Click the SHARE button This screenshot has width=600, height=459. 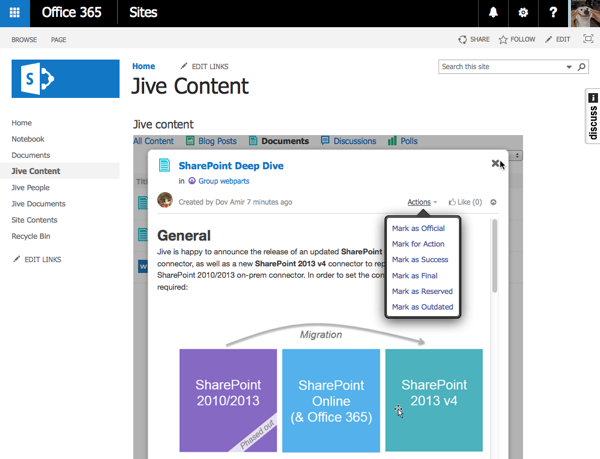click(x=474, y=39)
